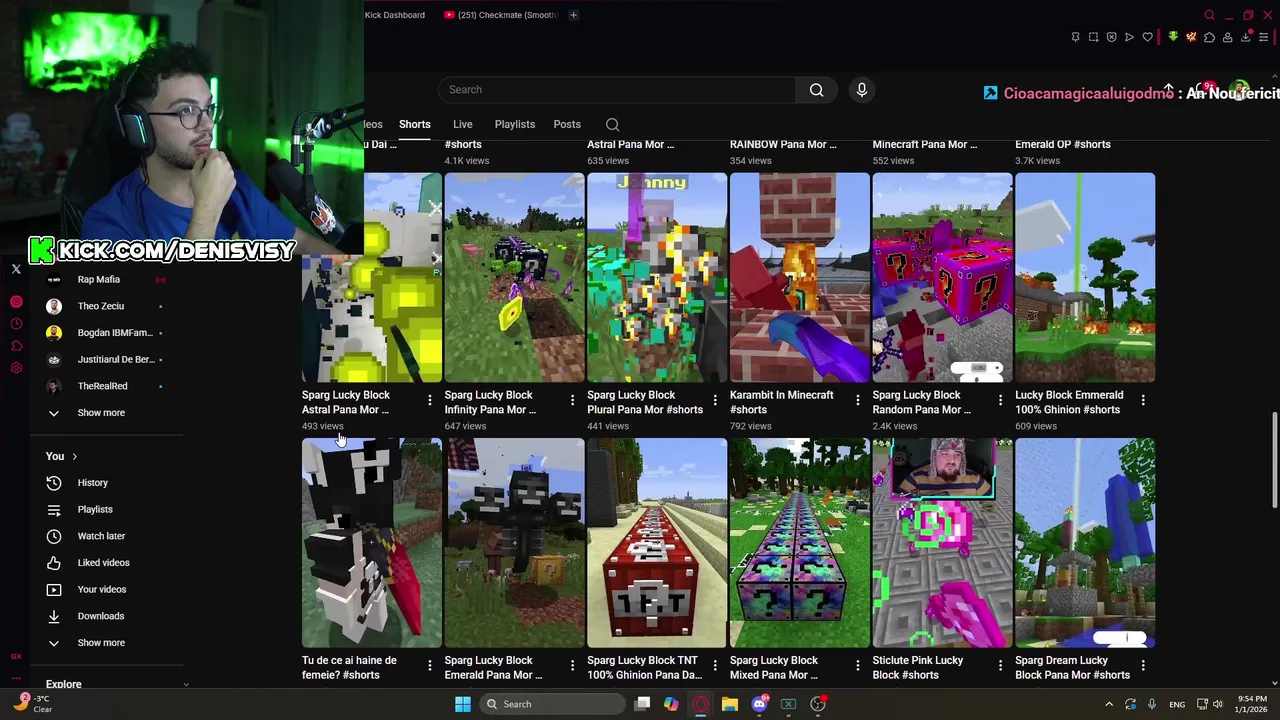Open History in the sidebar
Viewport: 1280px width, 720px height.
point(93,483)
